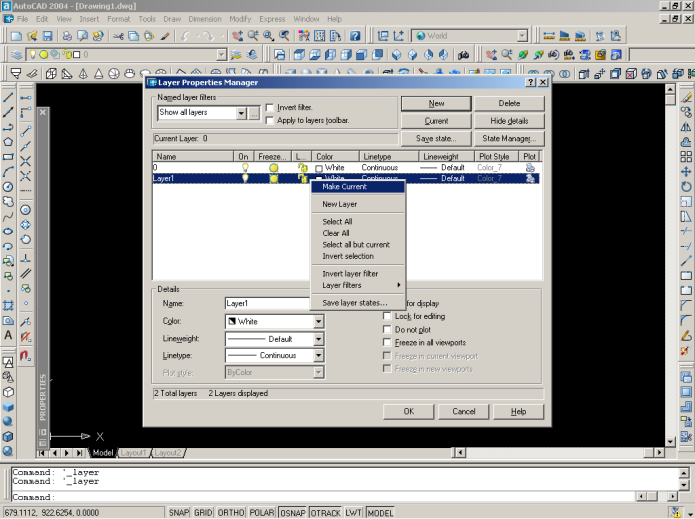Select the Polygon tool in Draw toolbar
695x519 pixels.
8,142
